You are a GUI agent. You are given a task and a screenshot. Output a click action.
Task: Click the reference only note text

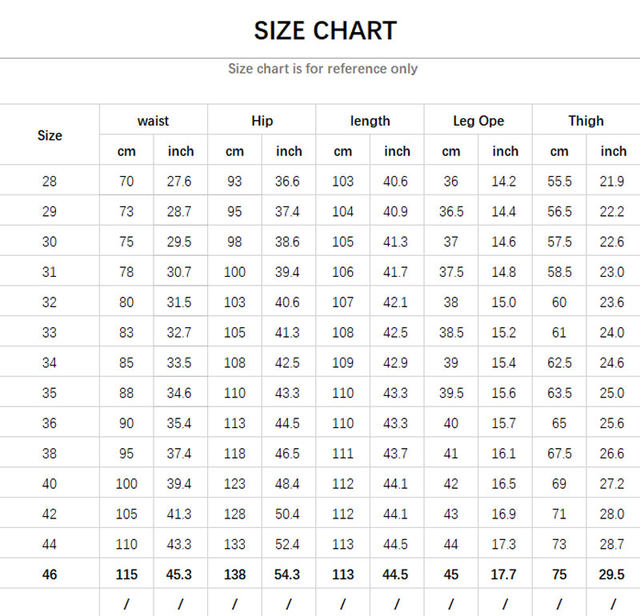tap(323, 69)
